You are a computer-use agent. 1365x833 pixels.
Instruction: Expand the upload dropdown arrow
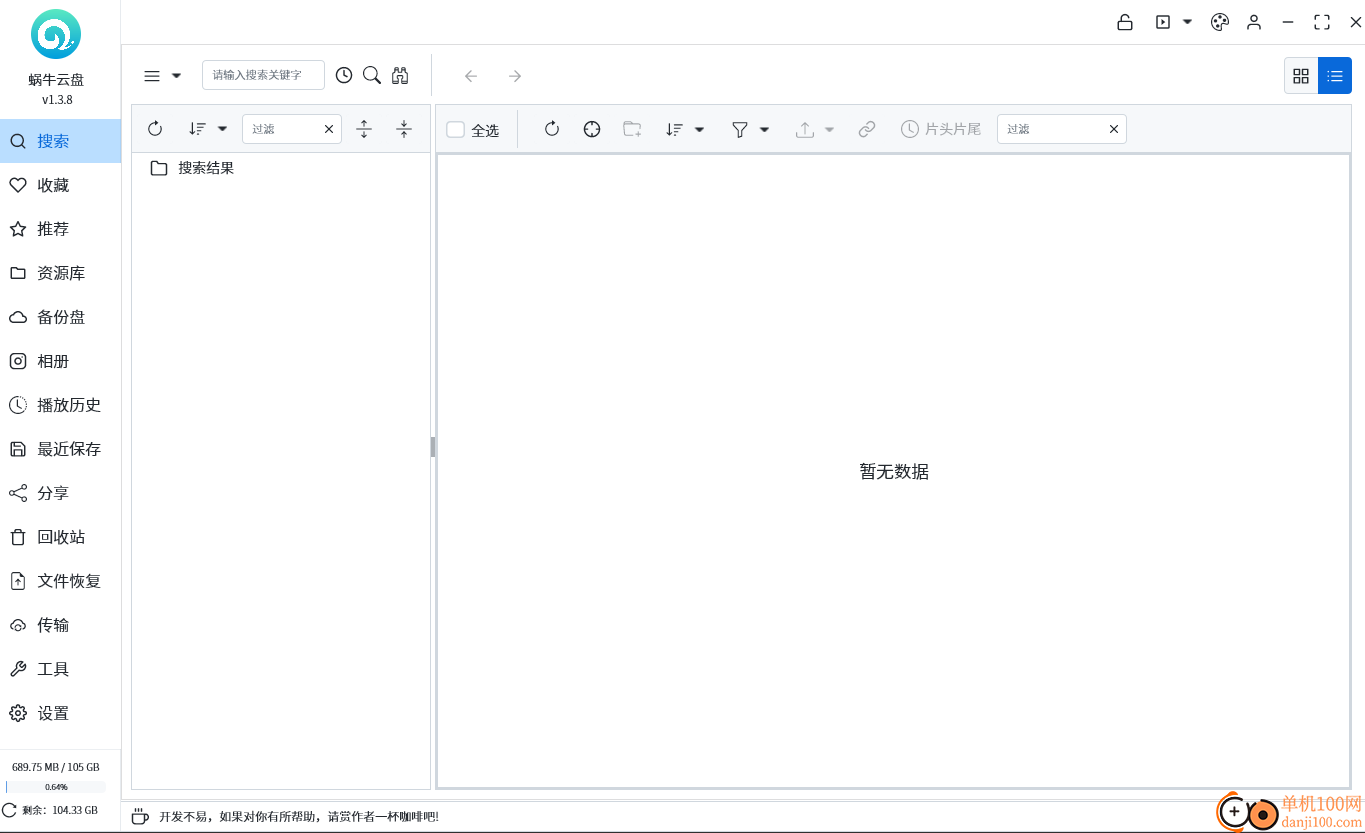point(829,129)
